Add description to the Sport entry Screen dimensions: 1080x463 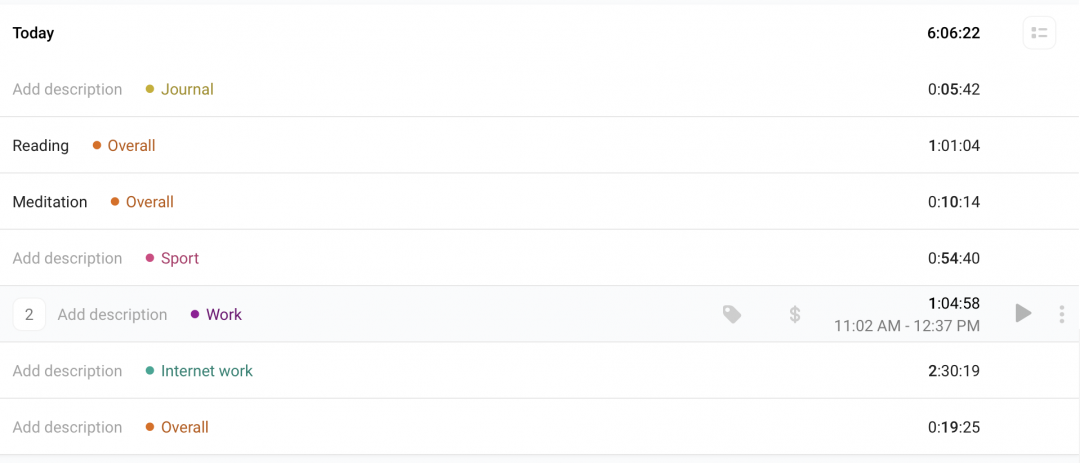(67, 258)
